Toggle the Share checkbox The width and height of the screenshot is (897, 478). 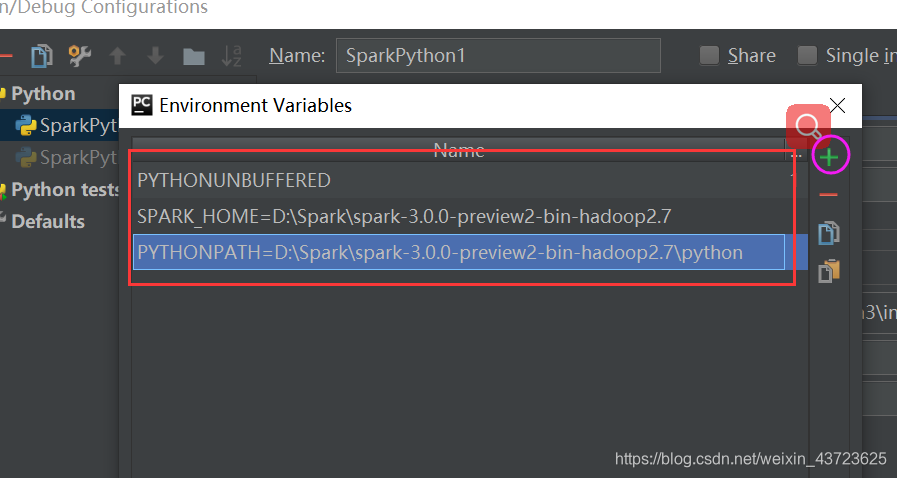tap(709, 55)
